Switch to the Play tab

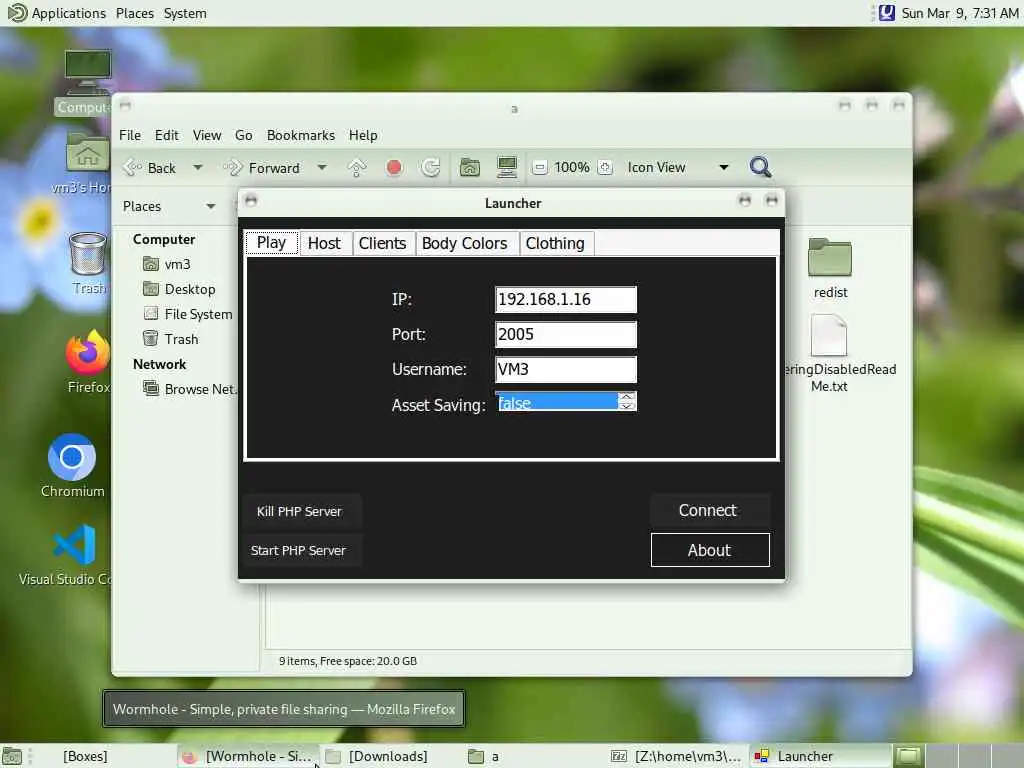click(x=271, y=243)
